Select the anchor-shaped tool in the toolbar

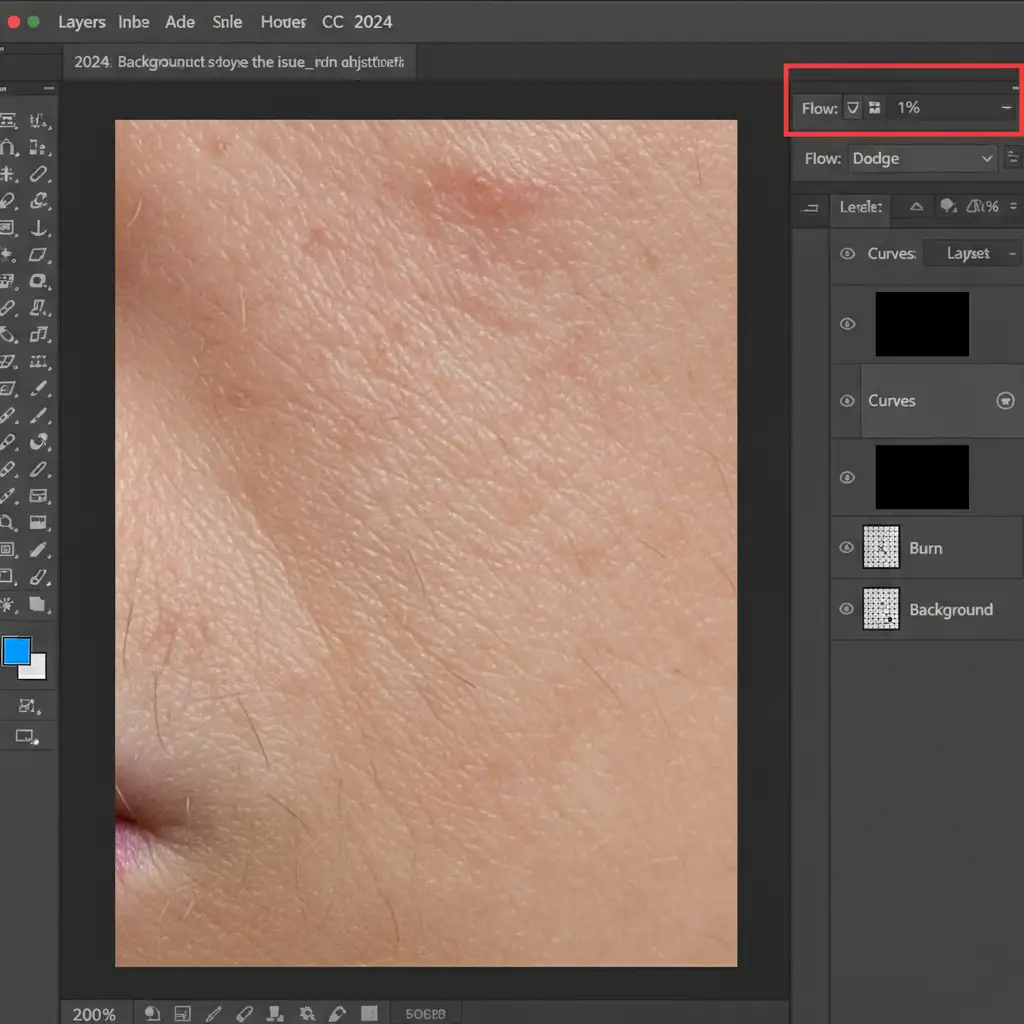coord(39,229)
